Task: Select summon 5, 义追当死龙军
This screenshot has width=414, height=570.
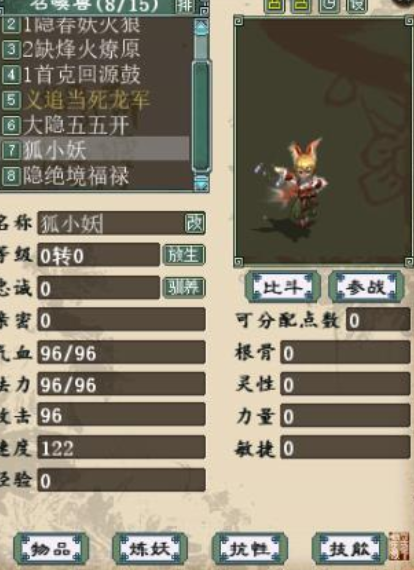Action: (x=96, y=100)
